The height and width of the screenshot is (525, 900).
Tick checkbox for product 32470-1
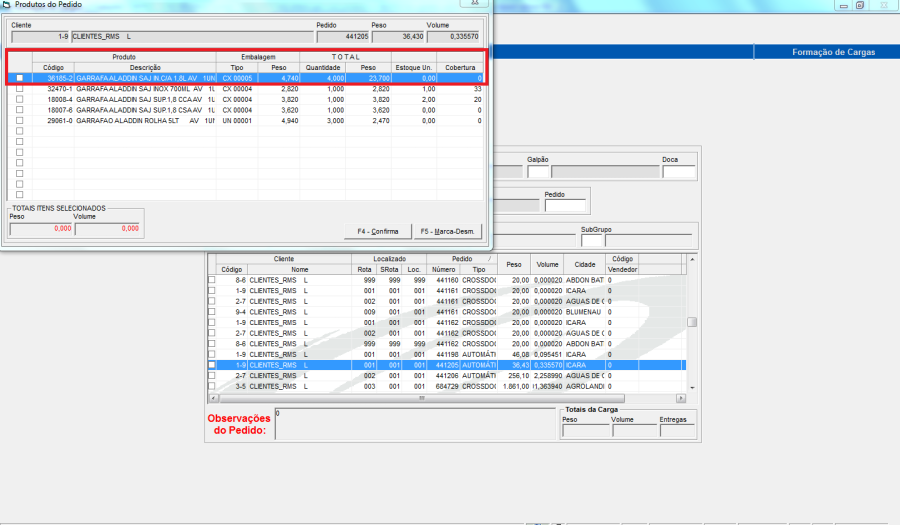20,88
